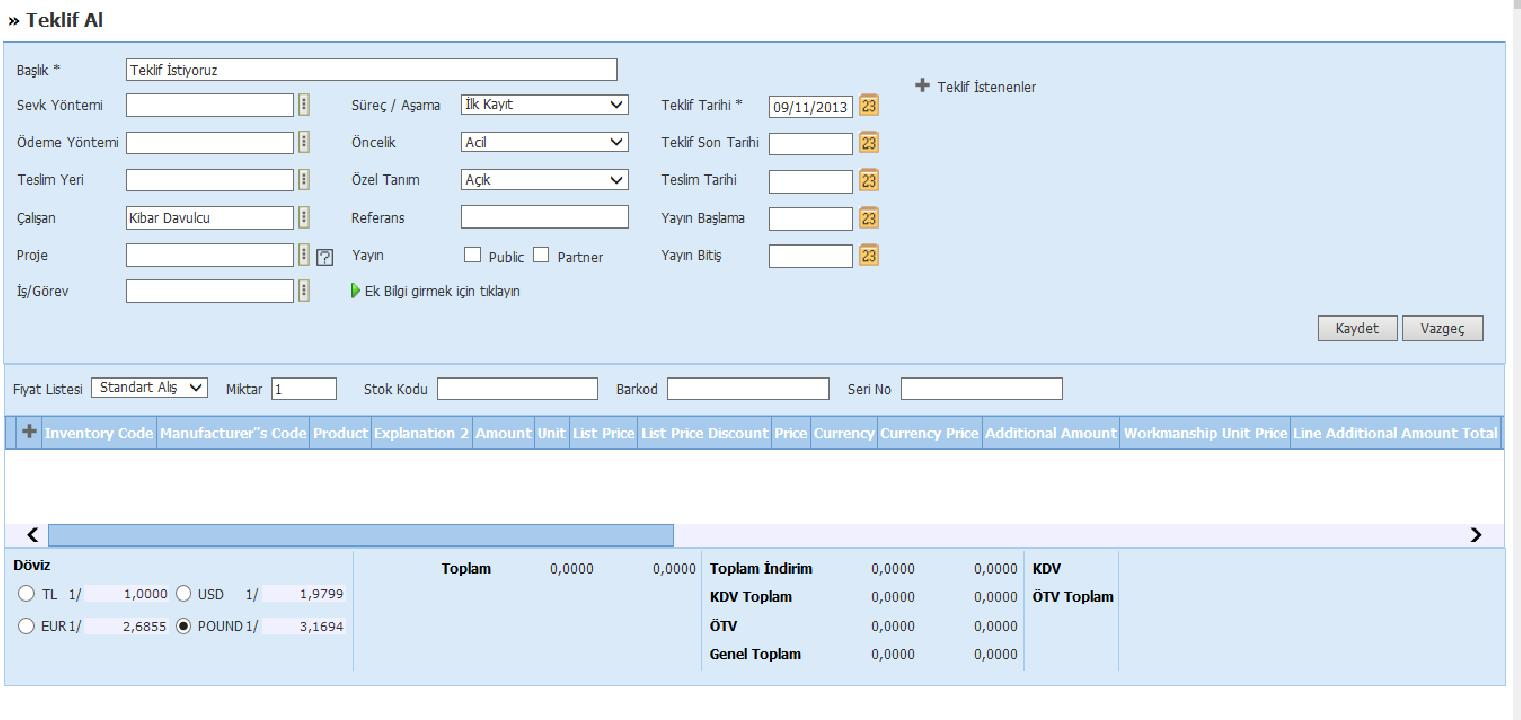Click Manufacturer's Code column header
This screenshot has width=1521, height=720.
tap(233, 433)
